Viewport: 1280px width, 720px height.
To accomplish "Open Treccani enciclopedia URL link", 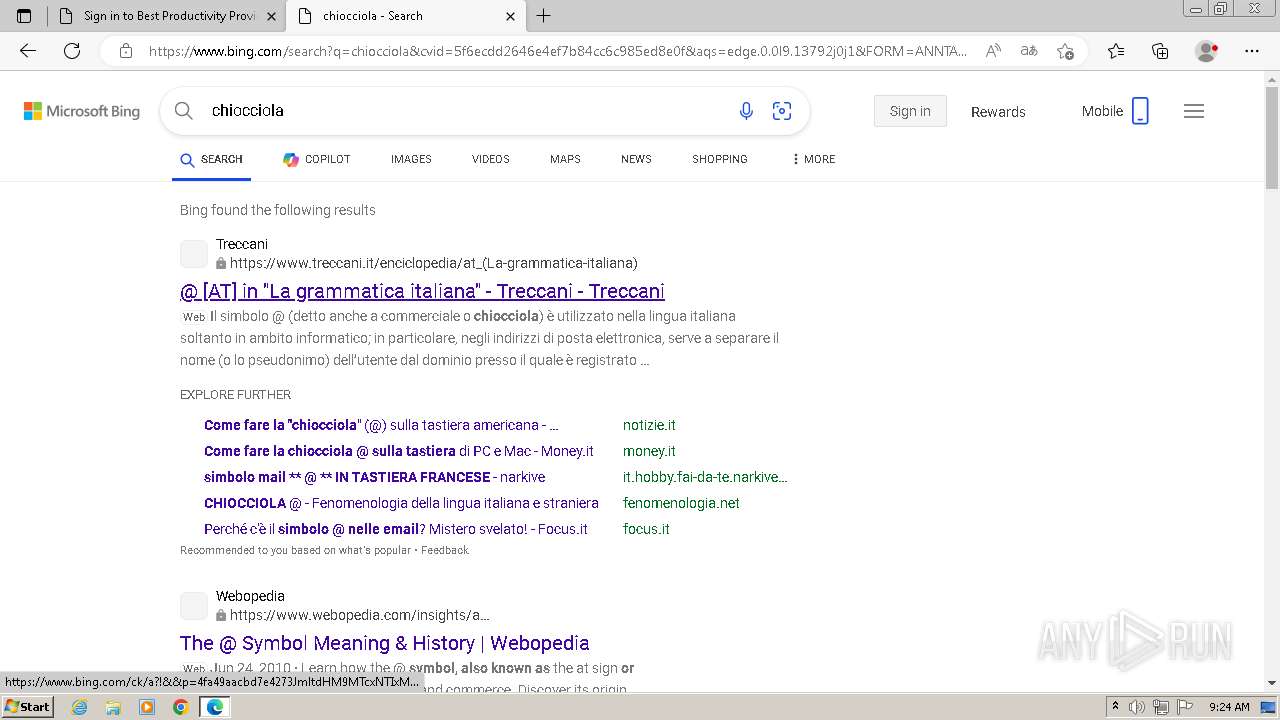I will click(x=433, y=263).
